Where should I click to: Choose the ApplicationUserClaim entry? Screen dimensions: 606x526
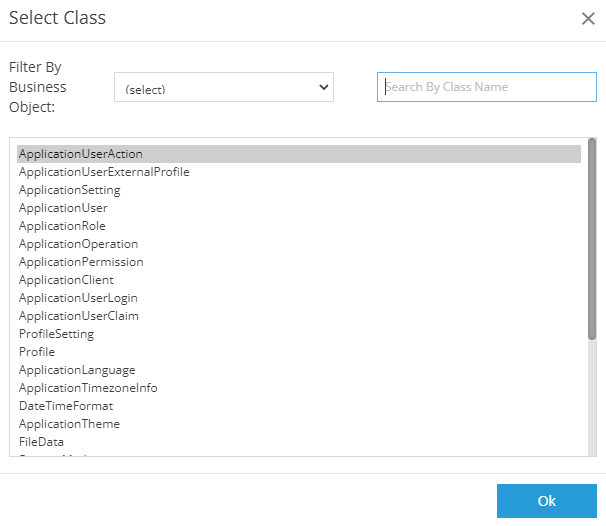point(79,316)
